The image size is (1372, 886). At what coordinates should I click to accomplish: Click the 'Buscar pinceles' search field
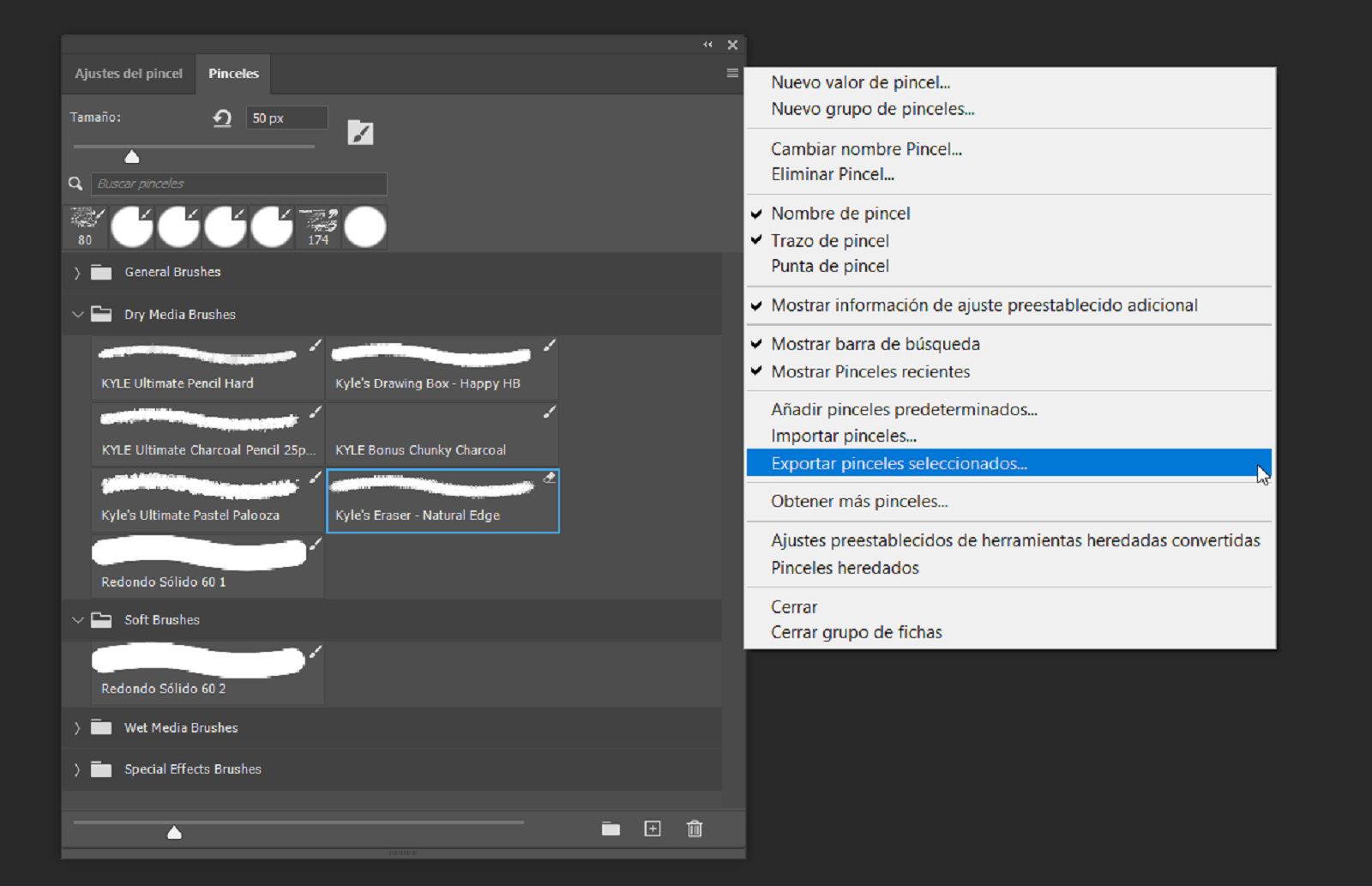[x=240, y=183]
